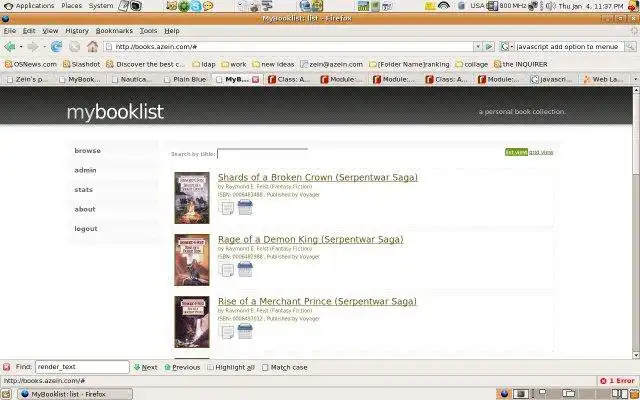Click the stop loading icon

74,47
